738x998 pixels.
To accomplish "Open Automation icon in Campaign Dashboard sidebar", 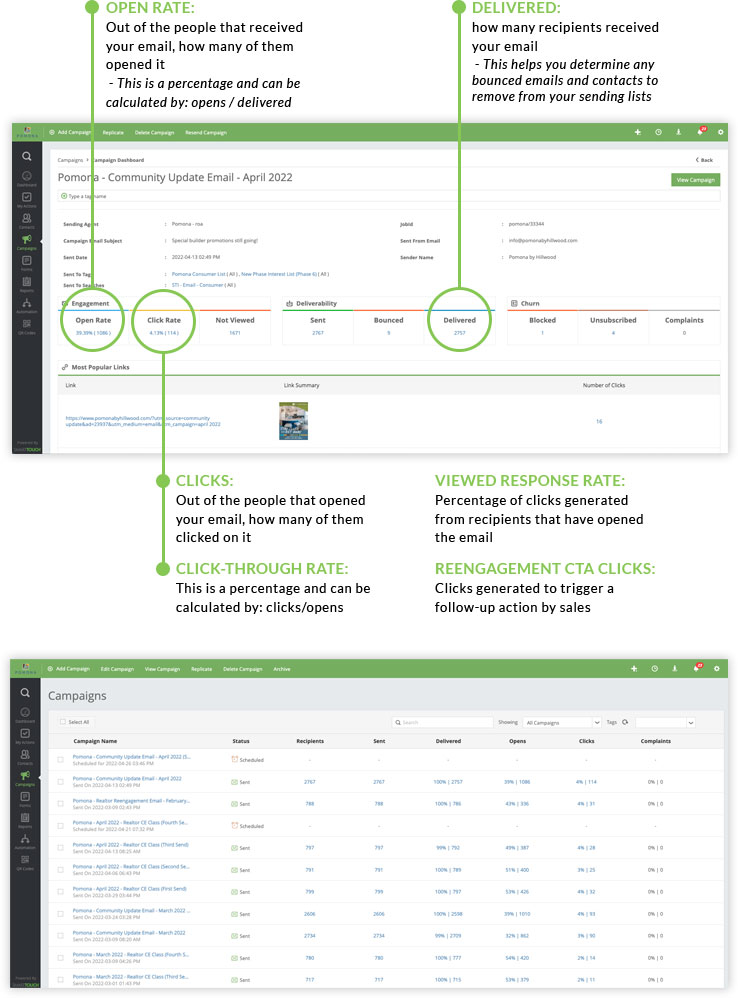I will click(27, 302).
